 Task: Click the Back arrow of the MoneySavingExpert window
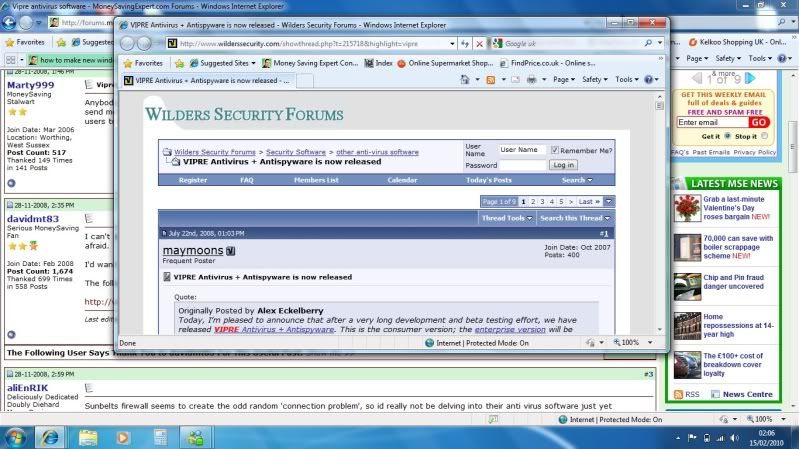click(9, 22)
